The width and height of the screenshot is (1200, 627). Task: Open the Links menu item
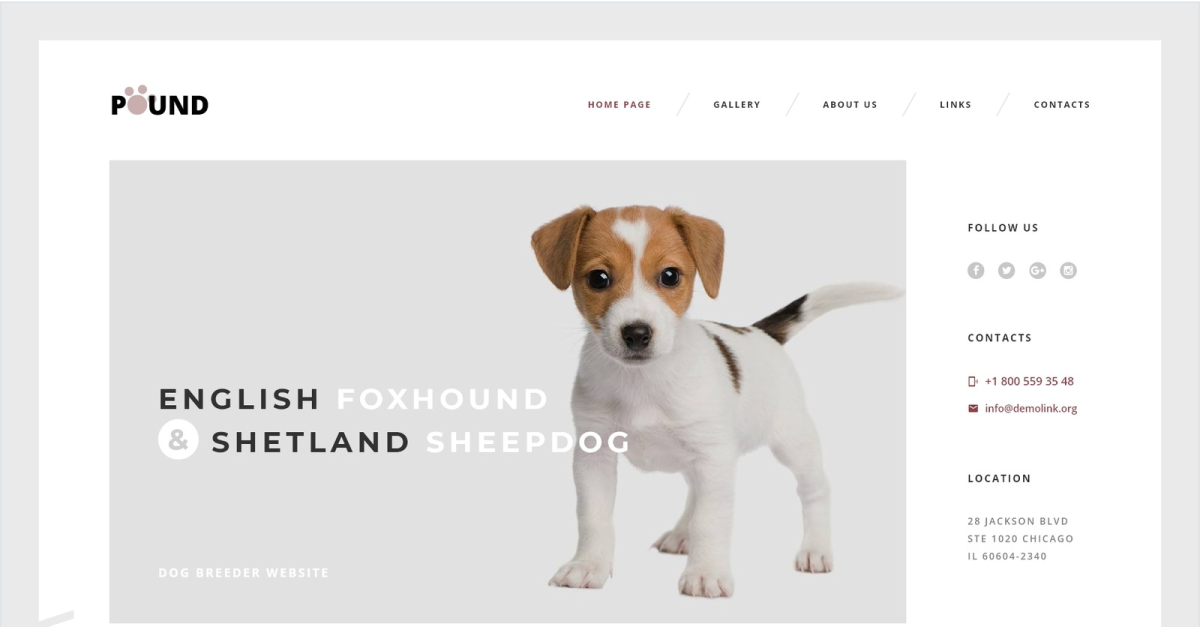955,104
